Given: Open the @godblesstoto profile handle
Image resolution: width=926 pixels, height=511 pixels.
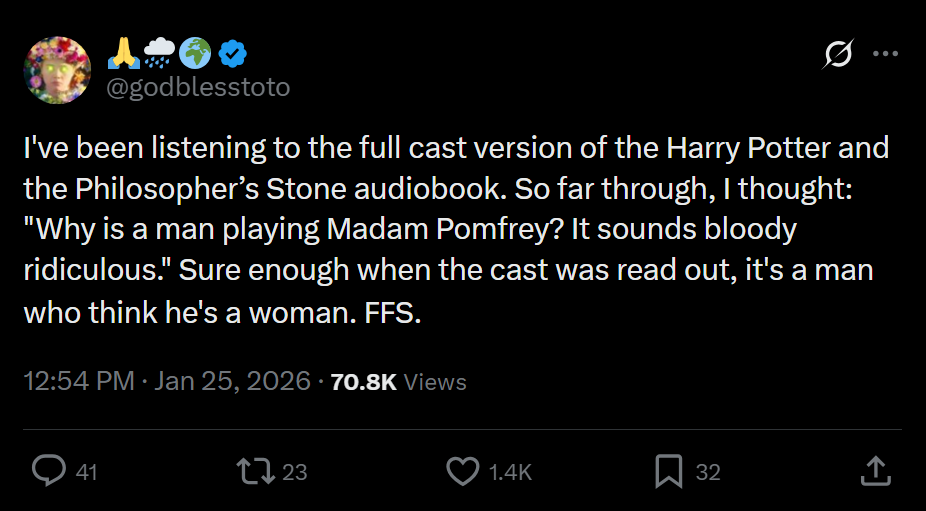Looking at the screenshot, I should point(198,87).
